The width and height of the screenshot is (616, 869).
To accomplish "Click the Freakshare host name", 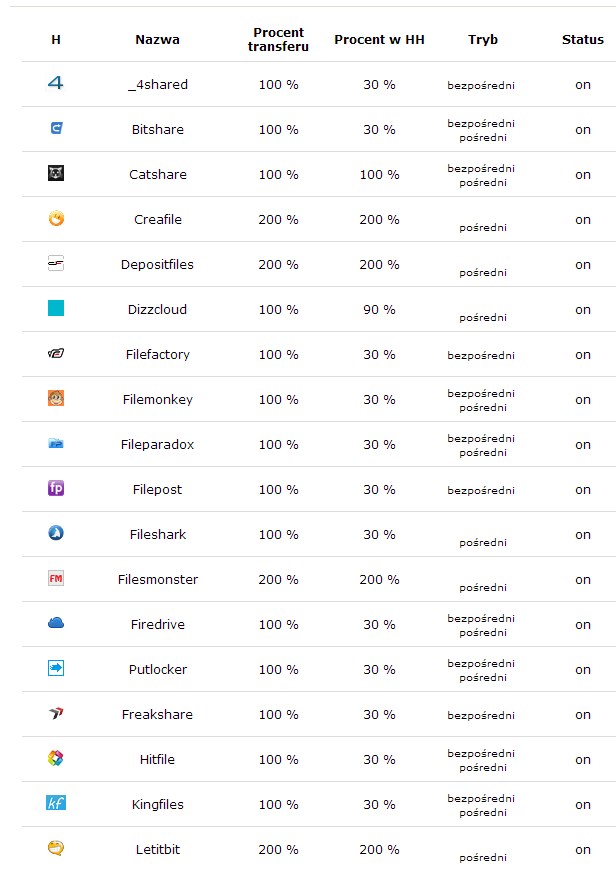I will click(158, 715).
